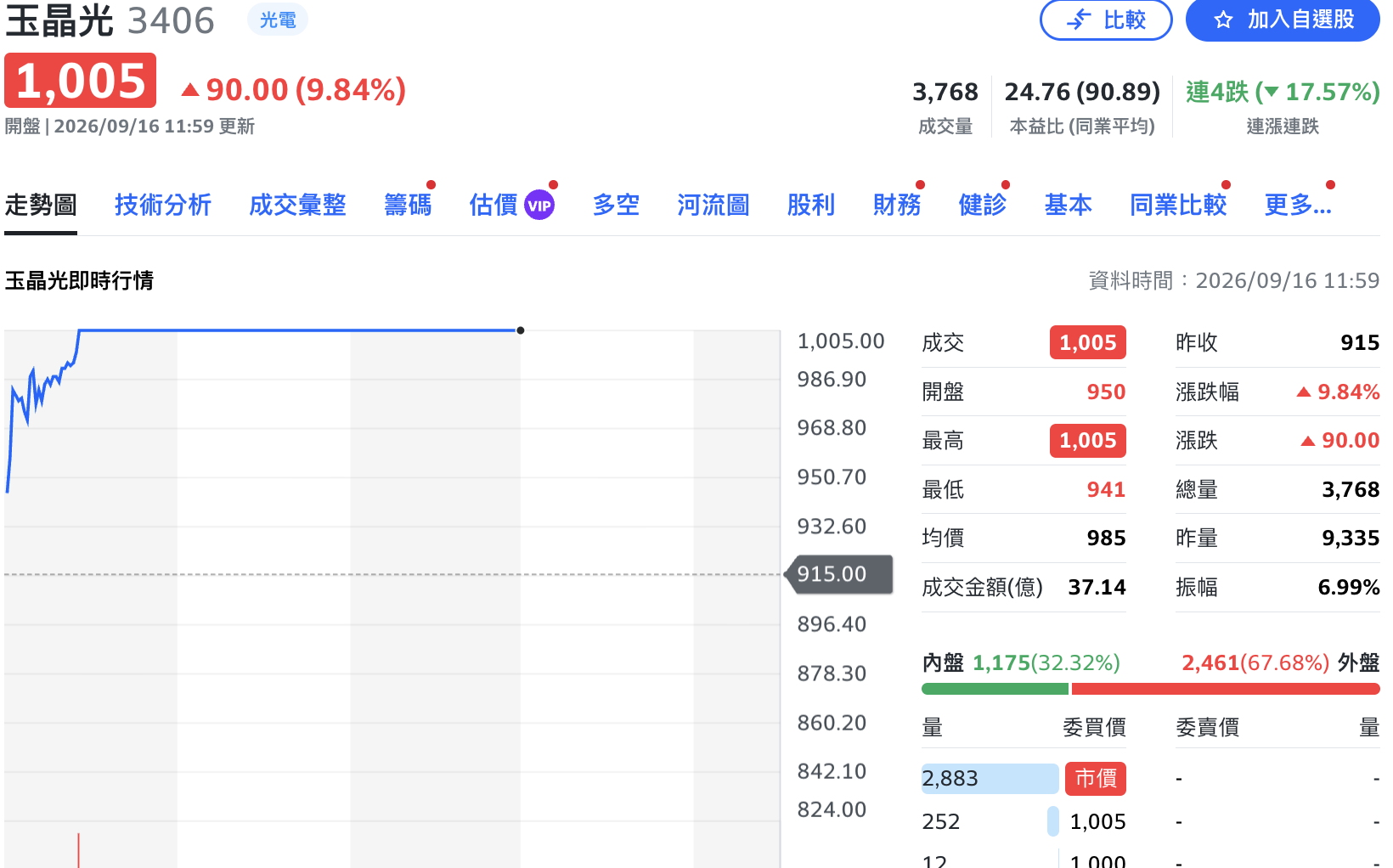Click the 漲跌幅 9.84% value

[1338, 392]
